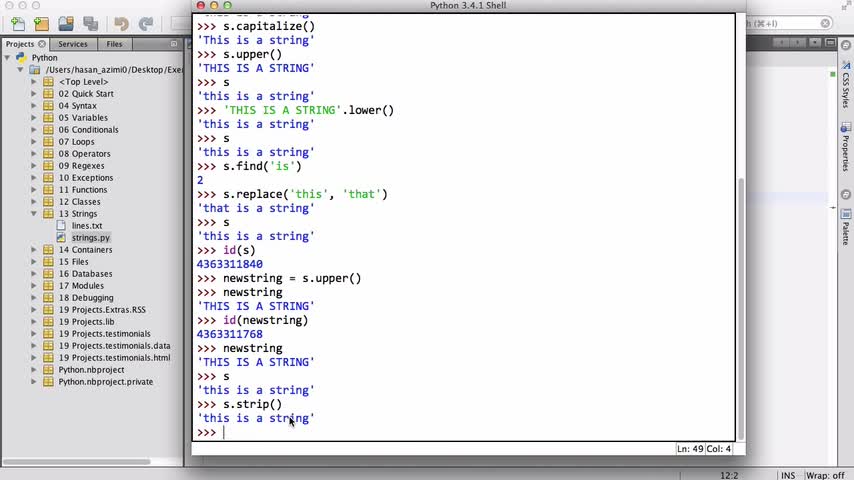The width and height of the screenshot is (854, 480).
Task: Open the Properties side panel
Action: click(x=846, y=147)
